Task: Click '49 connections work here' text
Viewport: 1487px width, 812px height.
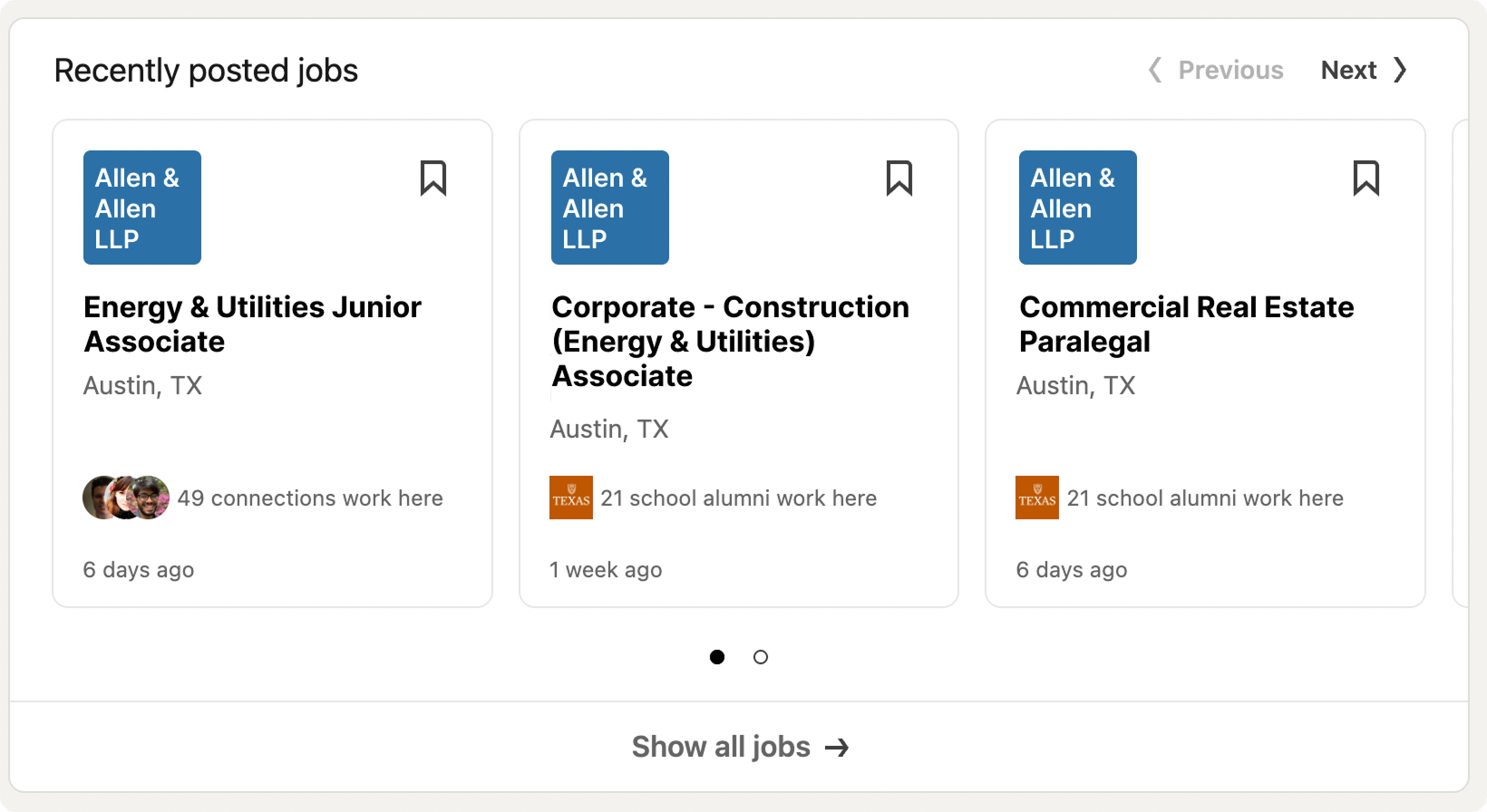Action: point(310,498)
